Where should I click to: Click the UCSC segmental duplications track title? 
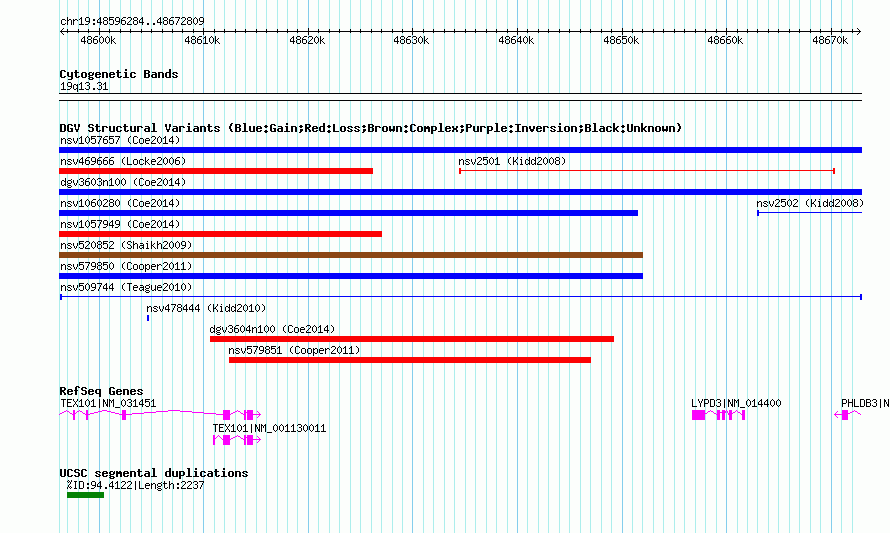coord(154,473)
